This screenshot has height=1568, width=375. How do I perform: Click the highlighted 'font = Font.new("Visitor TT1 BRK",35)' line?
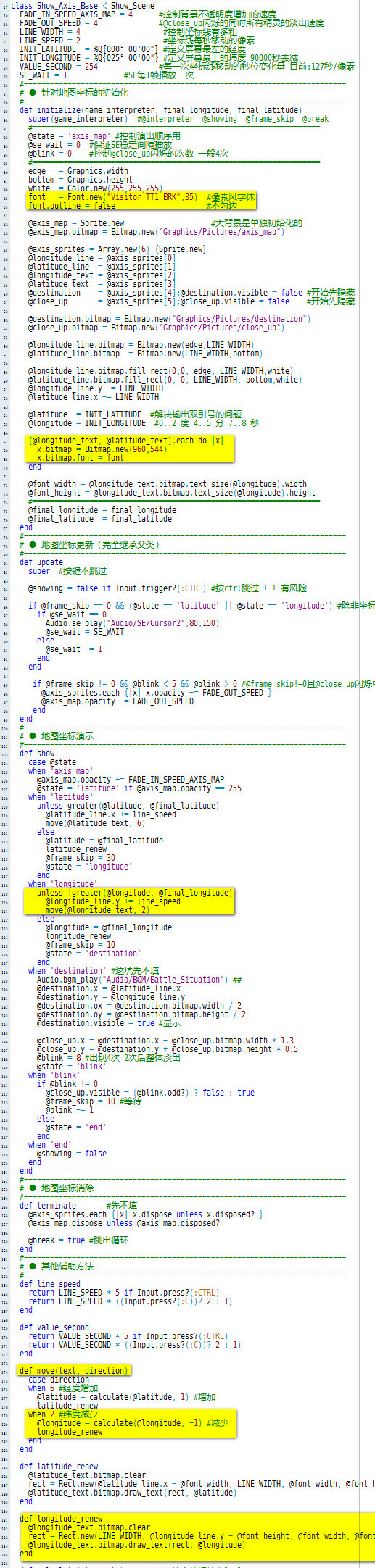113,197
